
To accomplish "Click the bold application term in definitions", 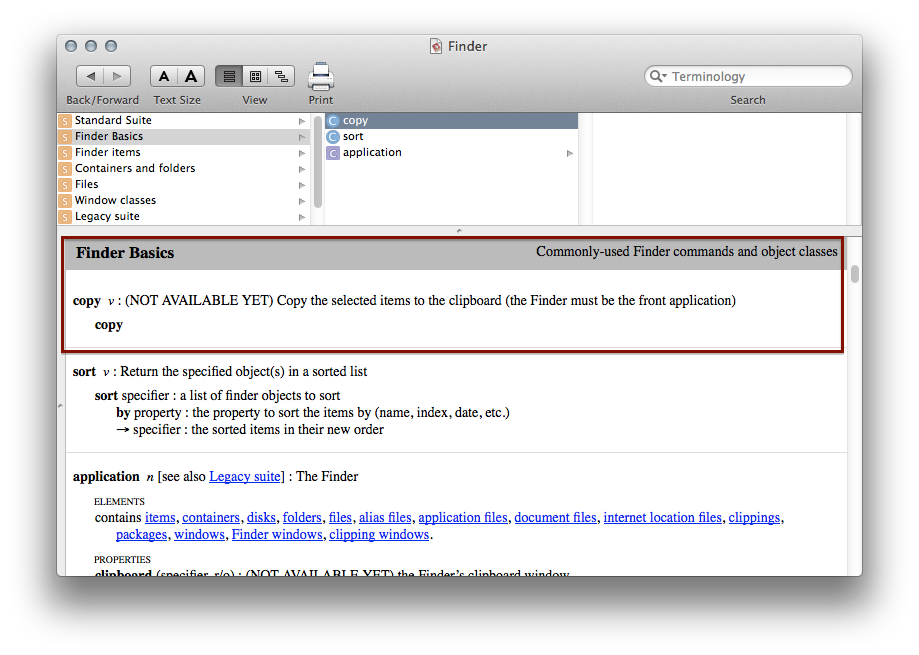I will click(x=106, y=476).
